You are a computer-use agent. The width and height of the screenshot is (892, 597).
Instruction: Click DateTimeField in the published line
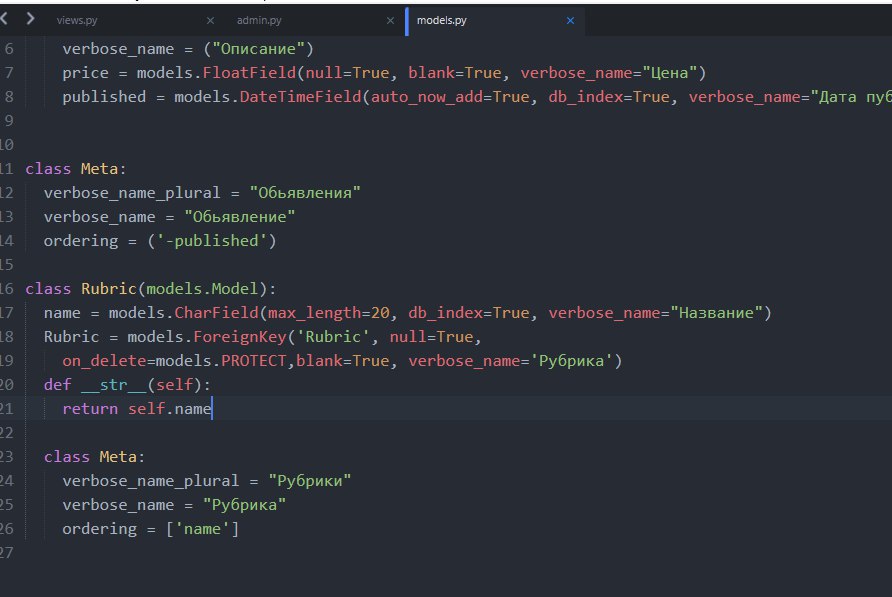[x=300, y=97]
